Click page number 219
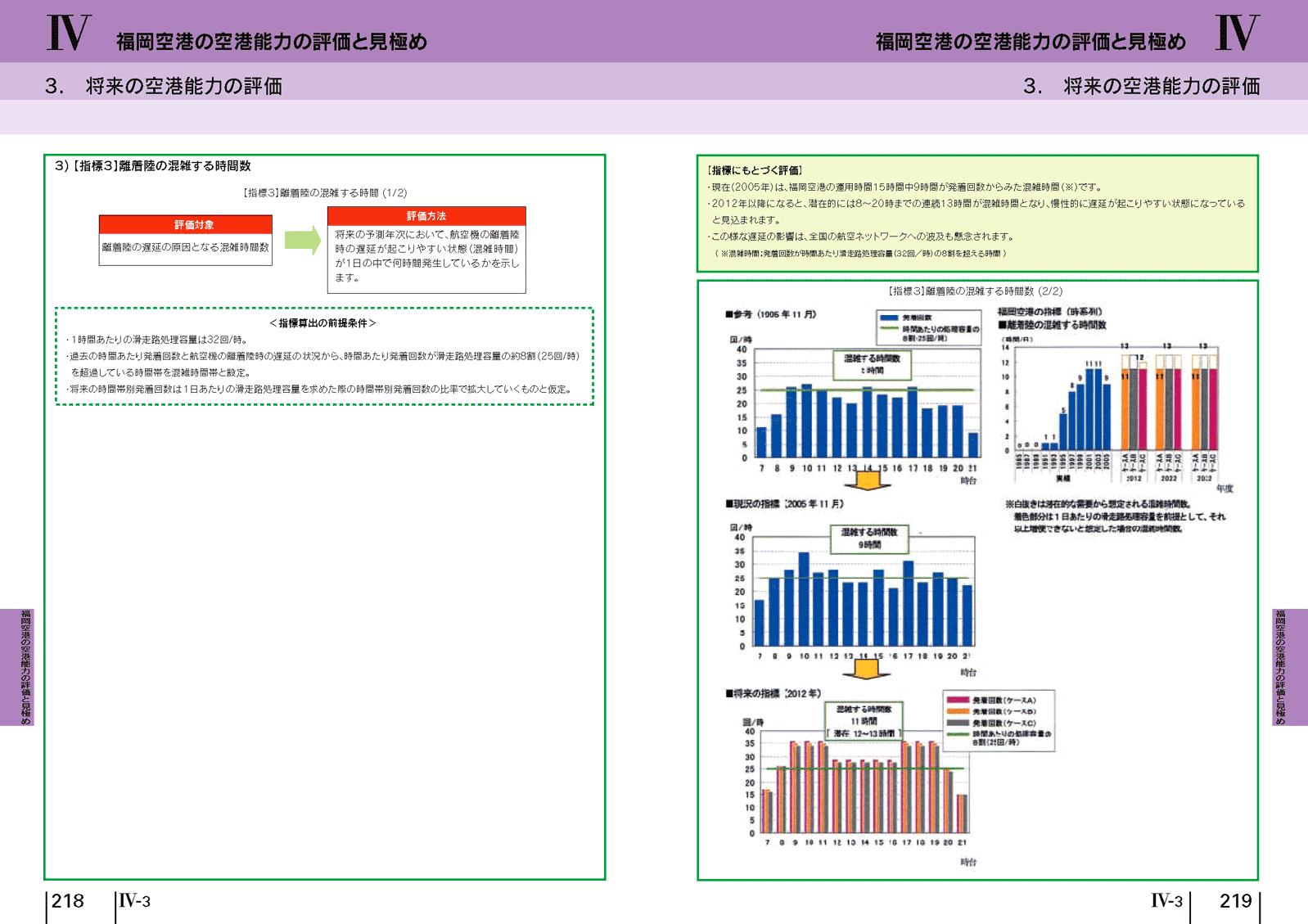Screen dimensions: 1308x924 pos(1235,901)
